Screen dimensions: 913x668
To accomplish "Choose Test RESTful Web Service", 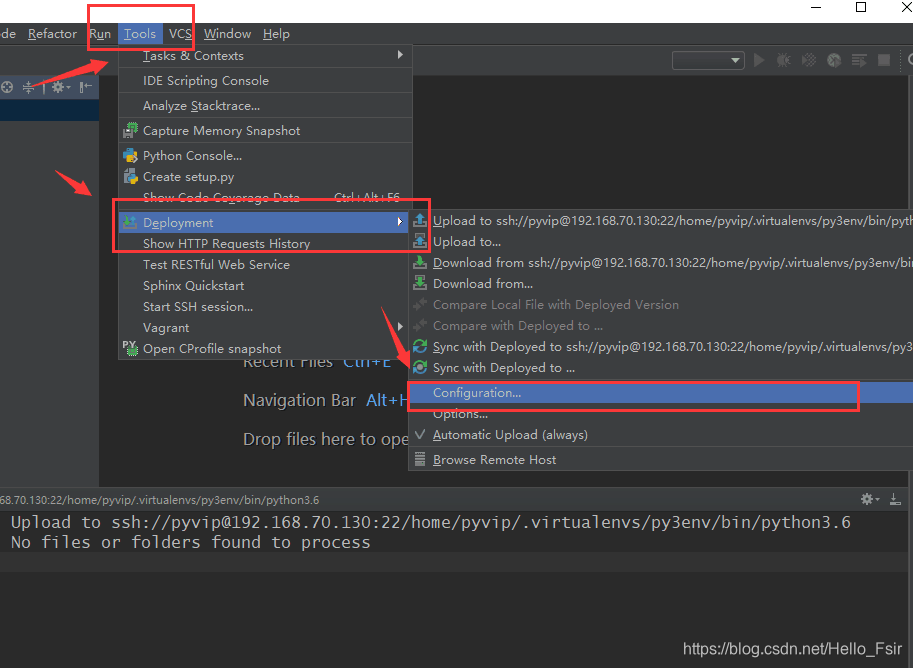I will tap(266, 264).
